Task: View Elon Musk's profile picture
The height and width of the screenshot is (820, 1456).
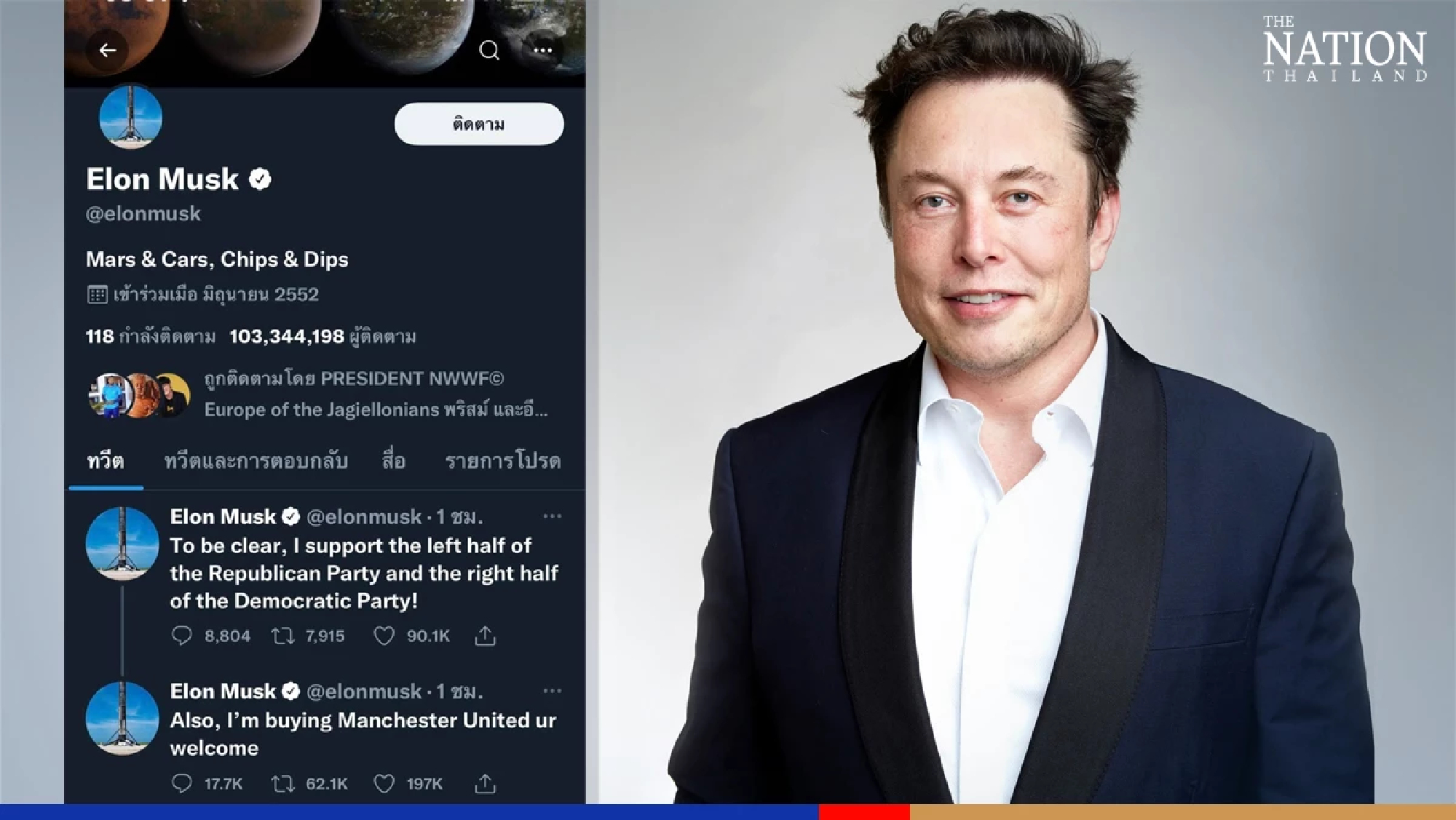Action: click(131, 119)
